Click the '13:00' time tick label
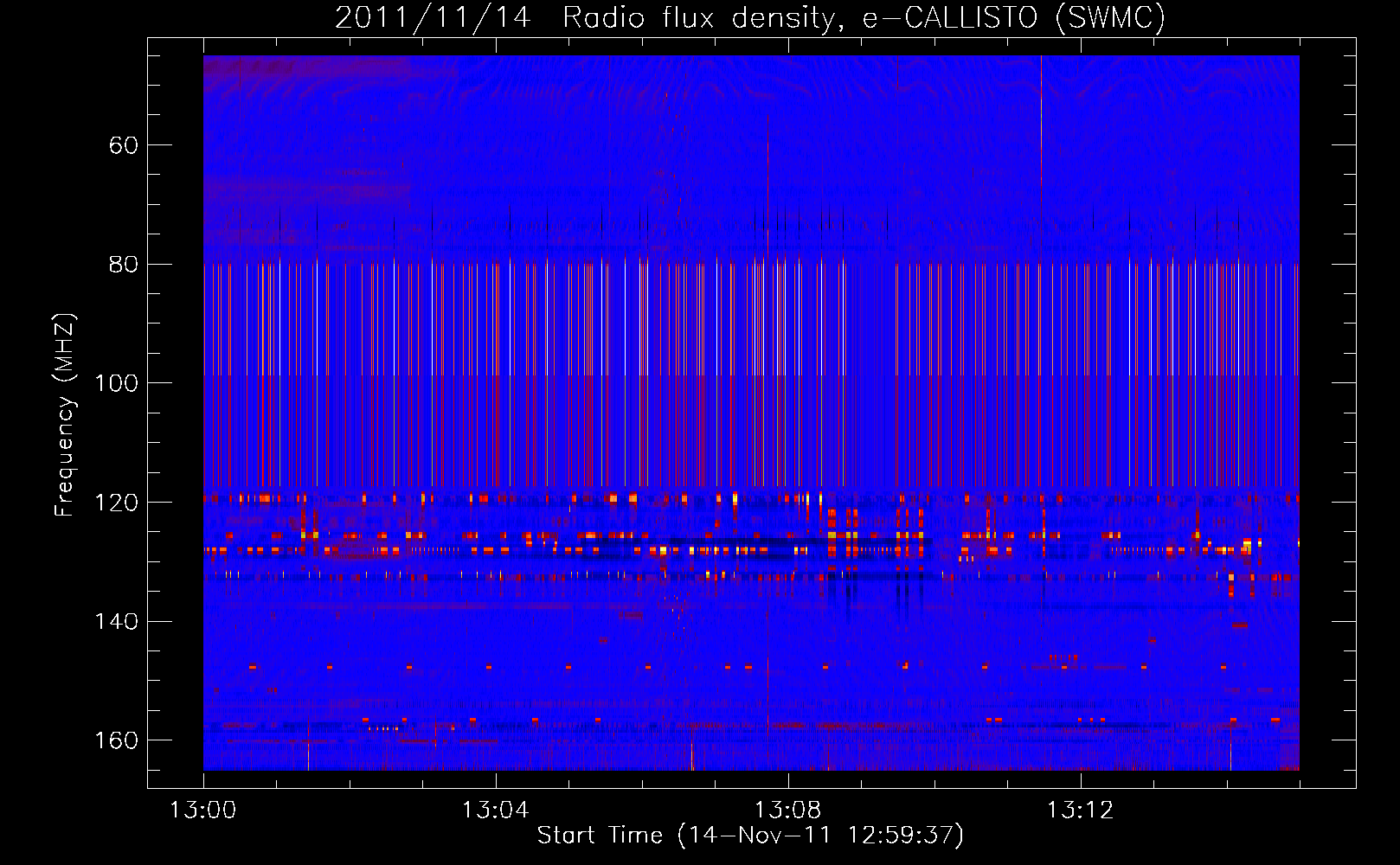This screenshot has height=865, width=1400. point(202,811)
